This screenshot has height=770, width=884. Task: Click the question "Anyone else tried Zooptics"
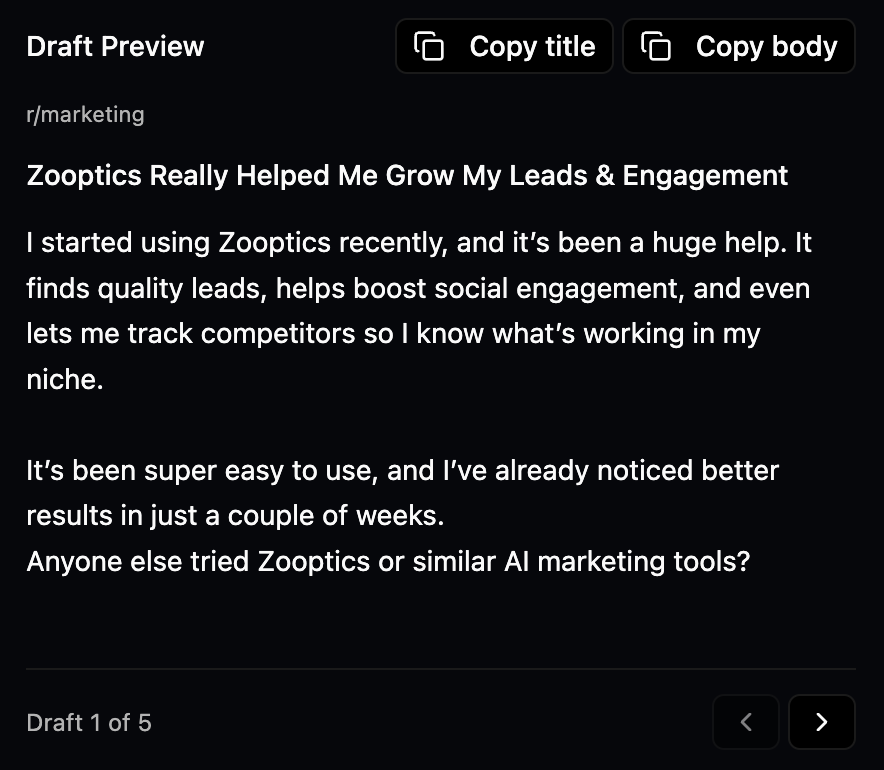click(388, 561)
